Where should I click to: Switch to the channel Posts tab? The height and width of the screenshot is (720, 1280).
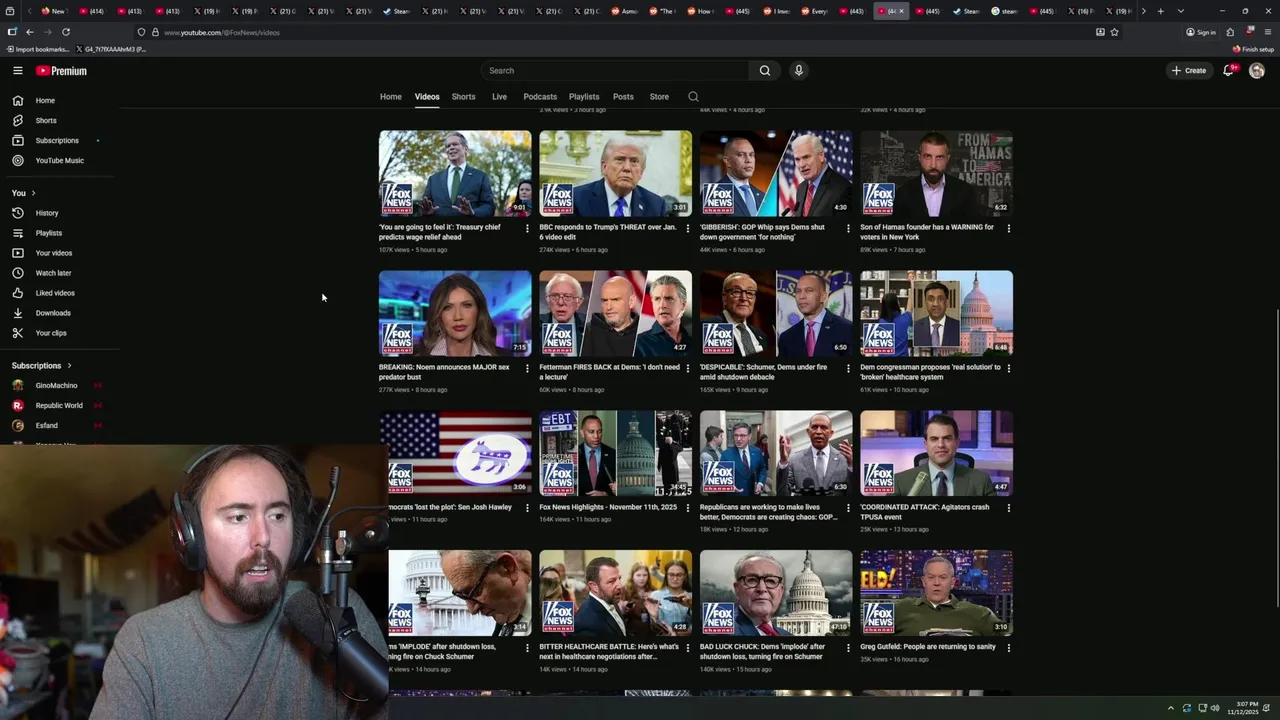click(x=623, y=97)
